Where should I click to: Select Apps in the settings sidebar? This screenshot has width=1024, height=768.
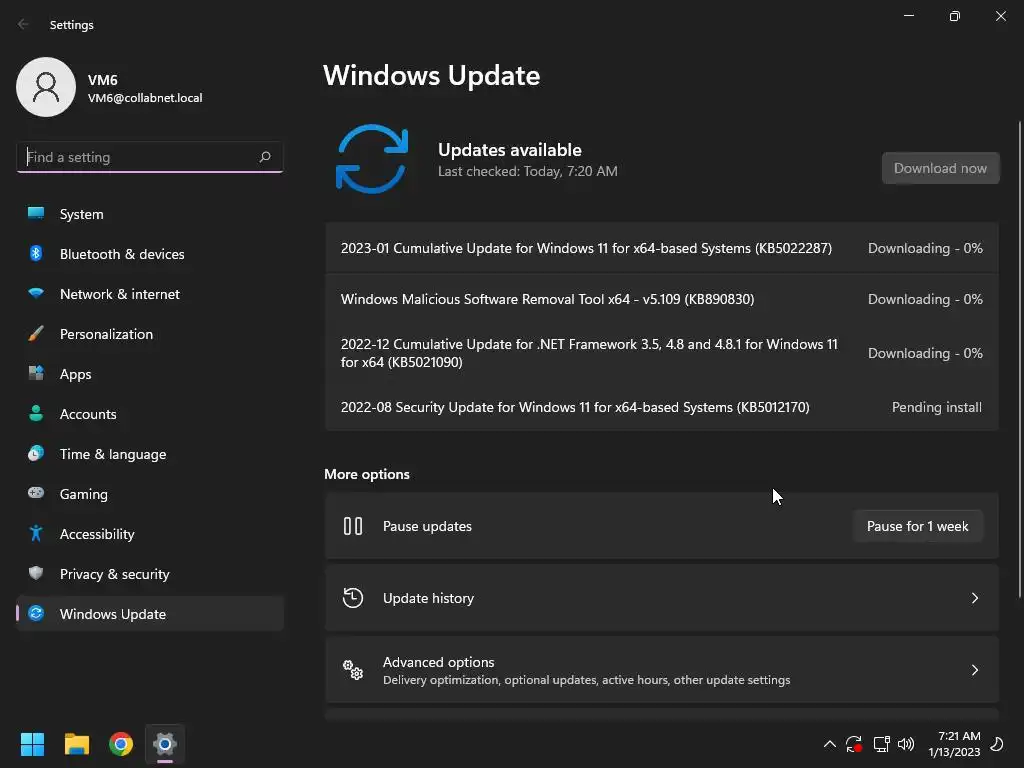[150, 374]
